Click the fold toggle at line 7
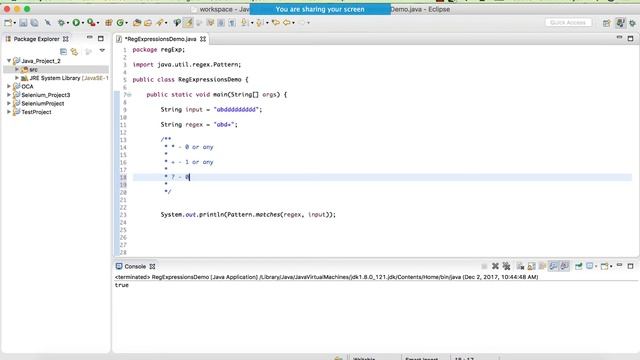640x360 pixels. click(129, 95)
